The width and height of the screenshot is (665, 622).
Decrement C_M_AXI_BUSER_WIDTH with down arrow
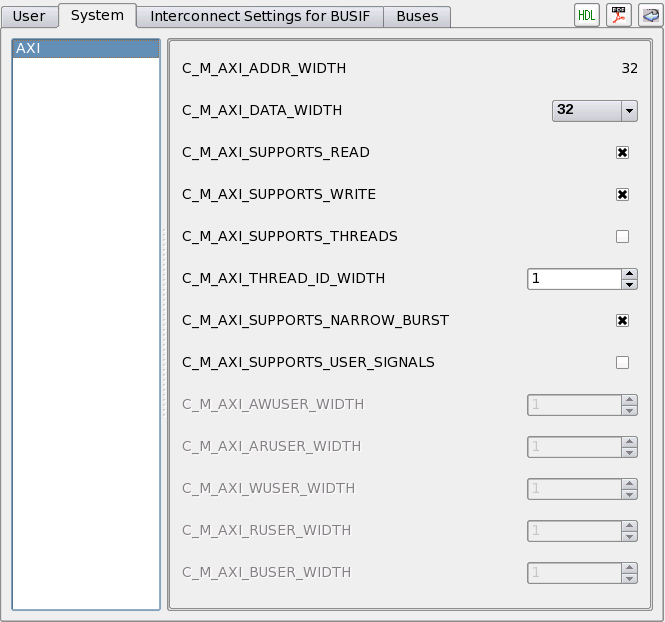click(x=629, y=578)
